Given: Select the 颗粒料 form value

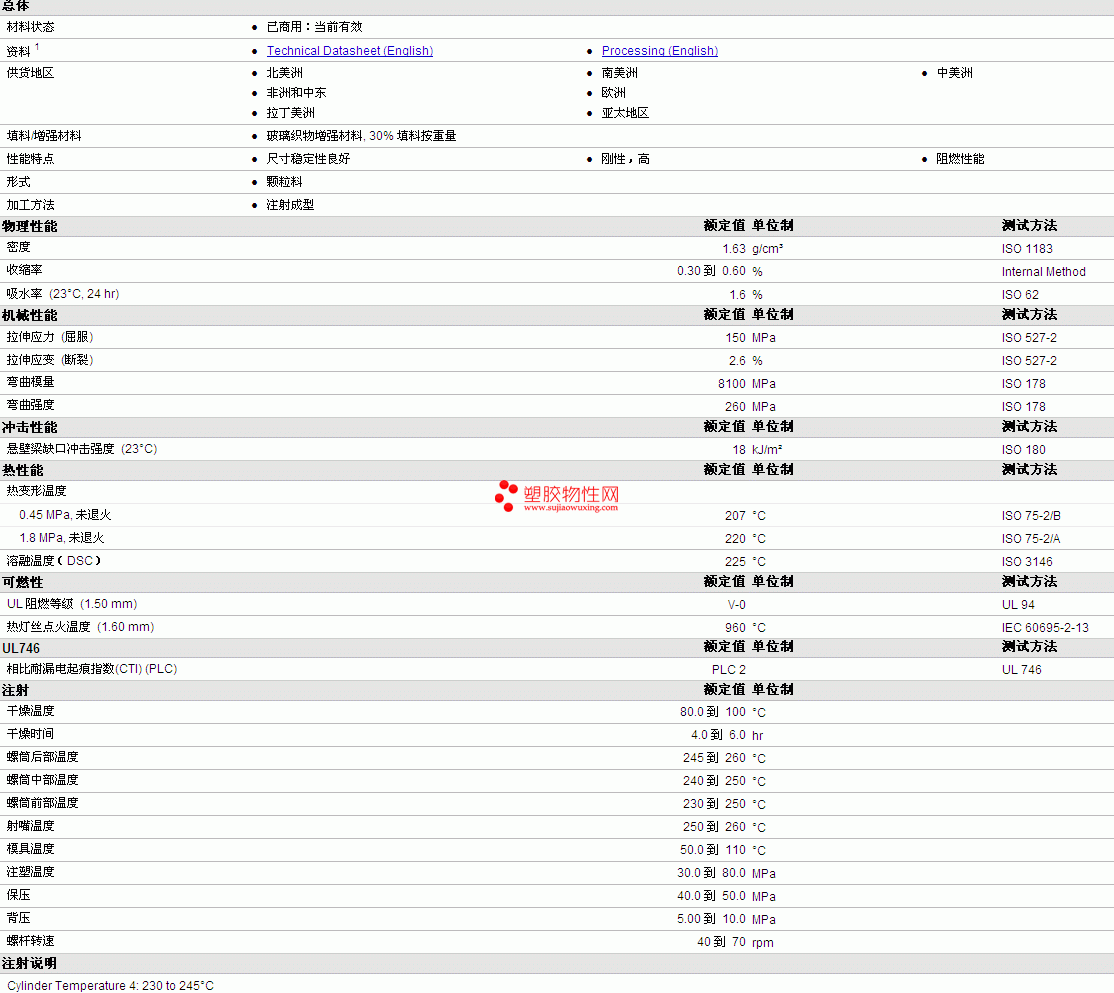Looking at the screenshot, I should pyautogui.click(x=284, y=182).
